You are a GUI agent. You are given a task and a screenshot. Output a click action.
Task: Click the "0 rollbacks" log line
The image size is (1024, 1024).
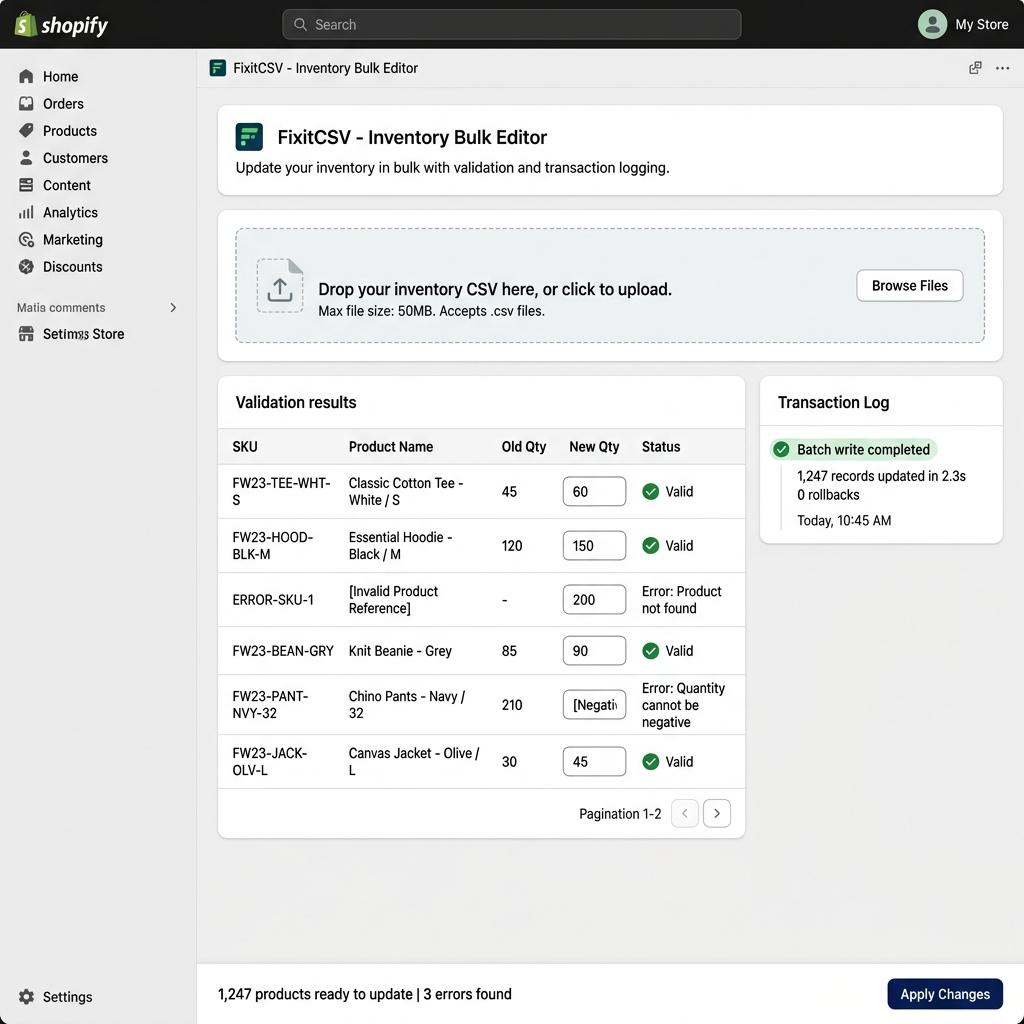(828, 495)
